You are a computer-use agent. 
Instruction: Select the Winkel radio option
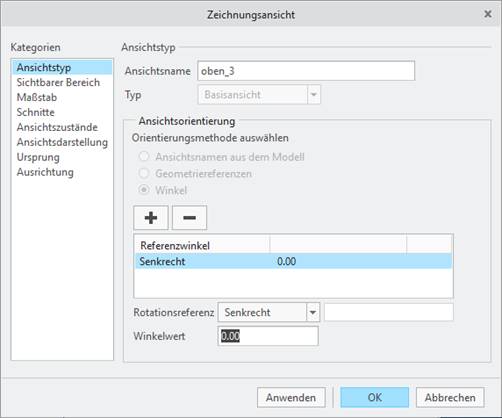click(x=144, y=190)
